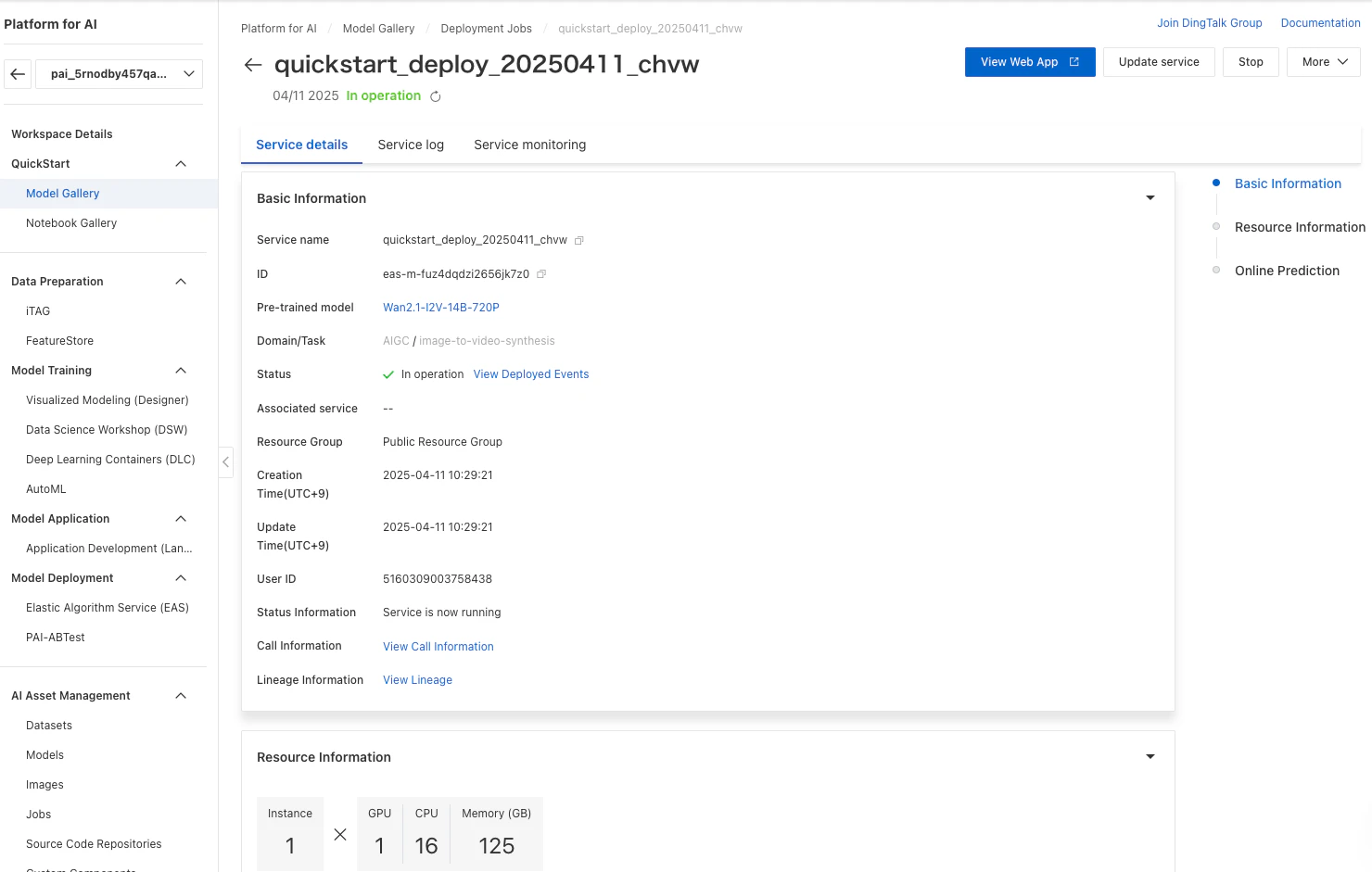Collapse the QuickStart sidebar group
Image resolution: width=1372 pixels, height=872 pixels.
pyautogui.click(x=181, y=164)
